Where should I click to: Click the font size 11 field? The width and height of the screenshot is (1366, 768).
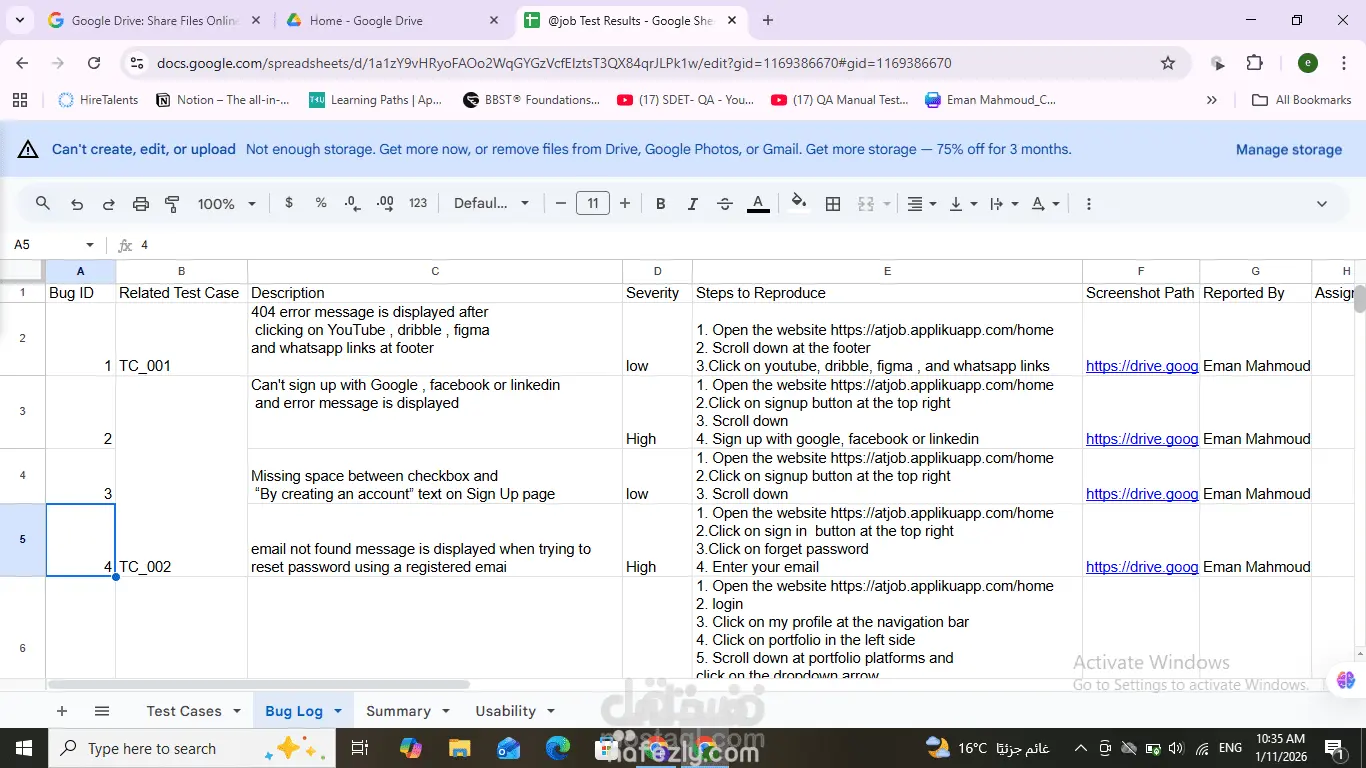click(x=593, y=204)
